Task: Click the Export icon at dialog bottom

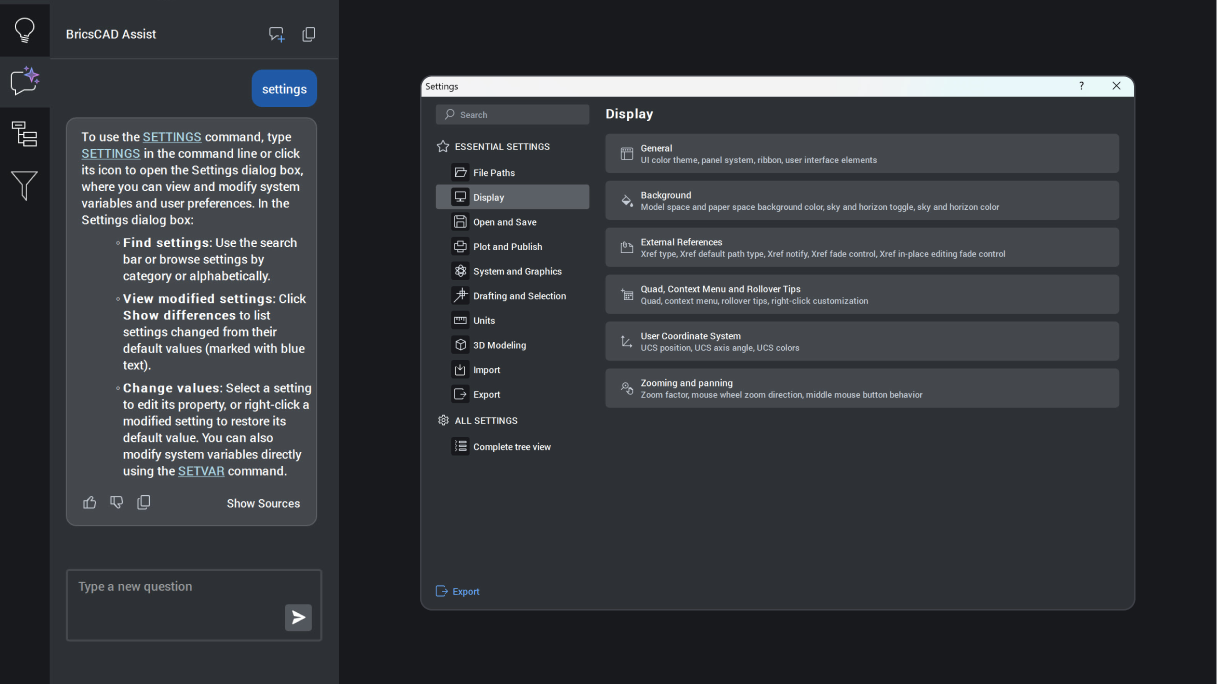Action: 442,591
